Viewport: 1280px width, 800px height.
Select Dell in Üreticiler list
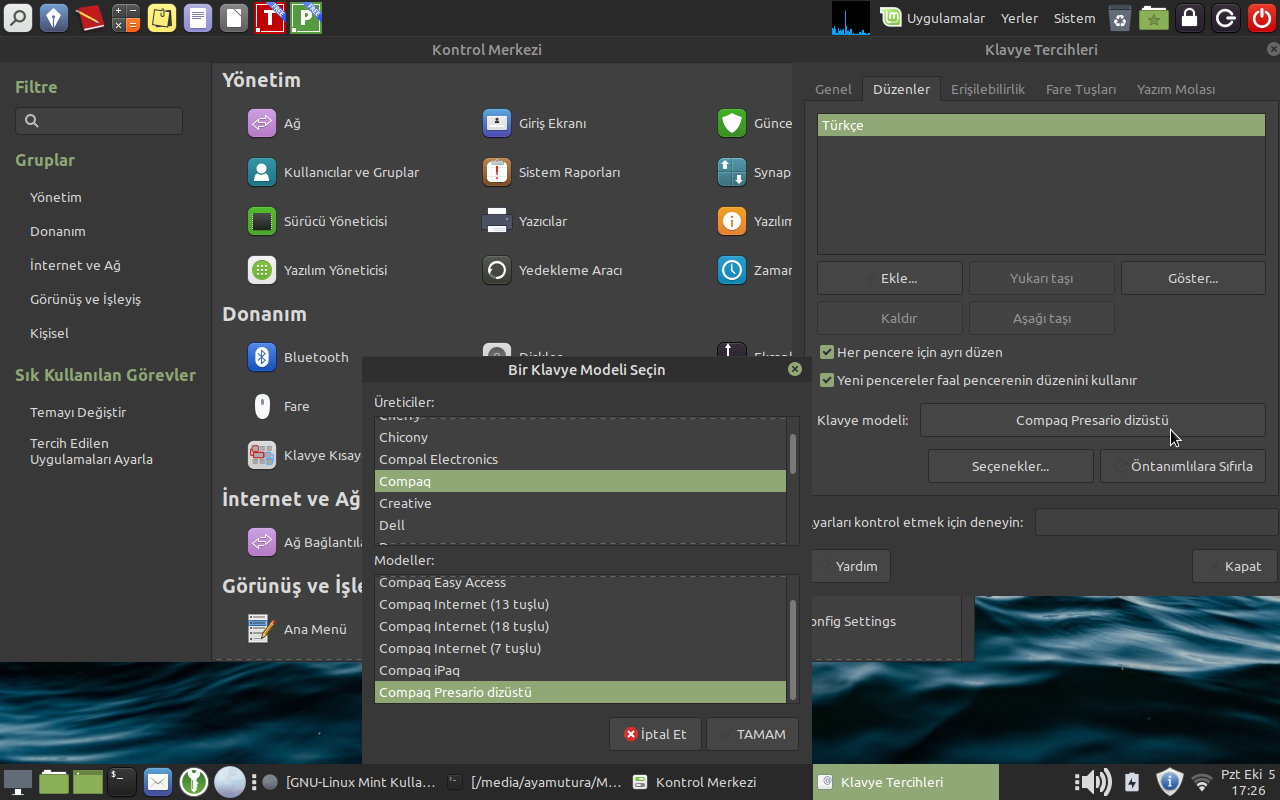(580, 525)
